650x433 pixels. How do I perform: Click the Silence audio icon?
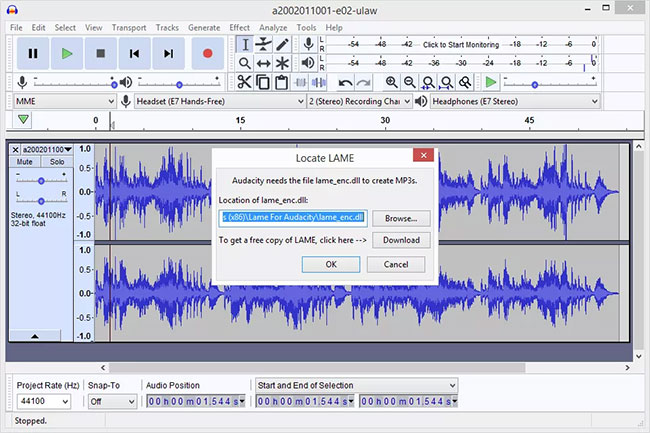tap(318, 82)
